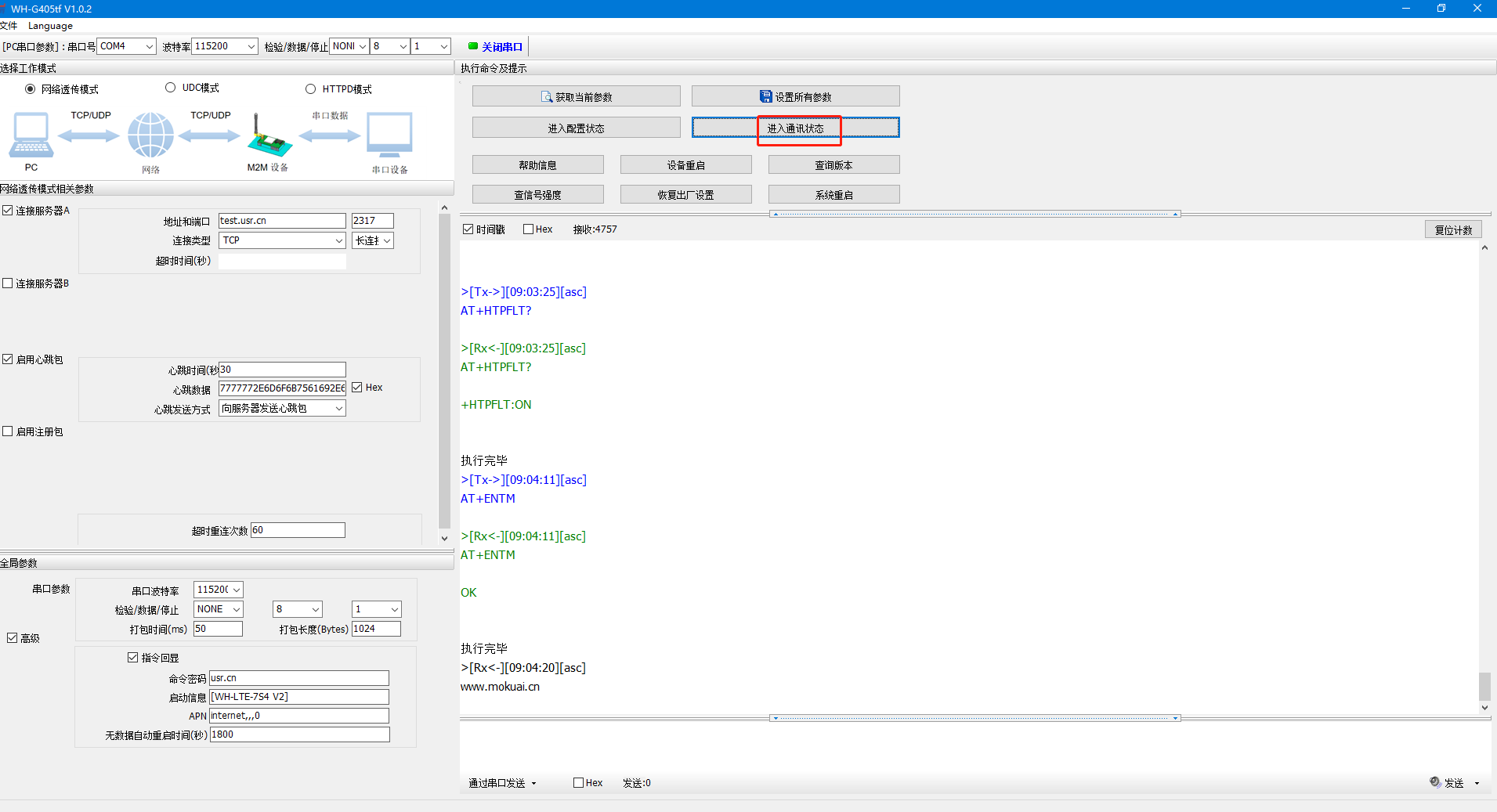Click the save disk icon on 设置所有参数
This screenshot has height=812, width=1497.
[765, 97]
